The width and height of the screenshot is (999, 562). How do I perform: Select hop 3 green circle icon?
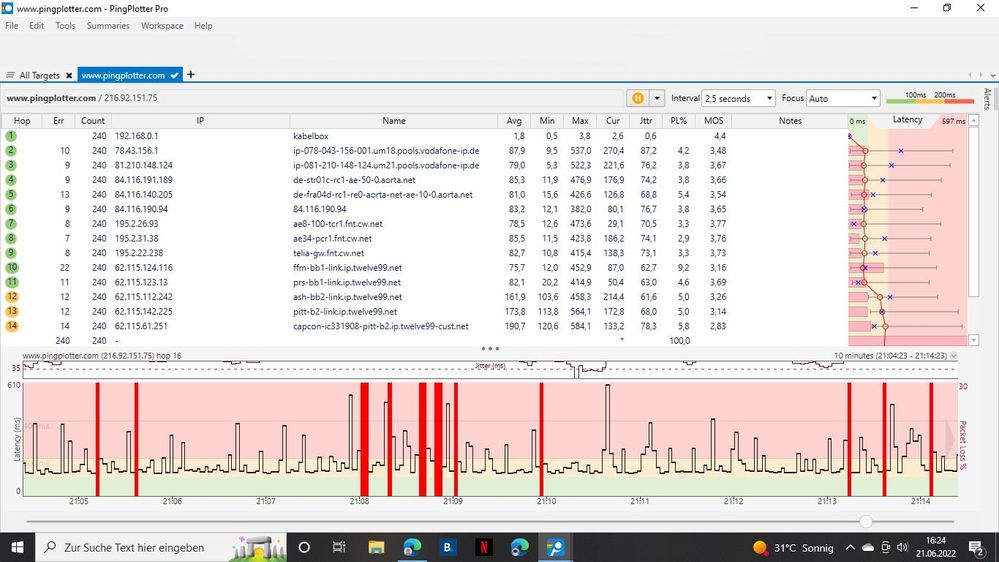tap(11, 165)
